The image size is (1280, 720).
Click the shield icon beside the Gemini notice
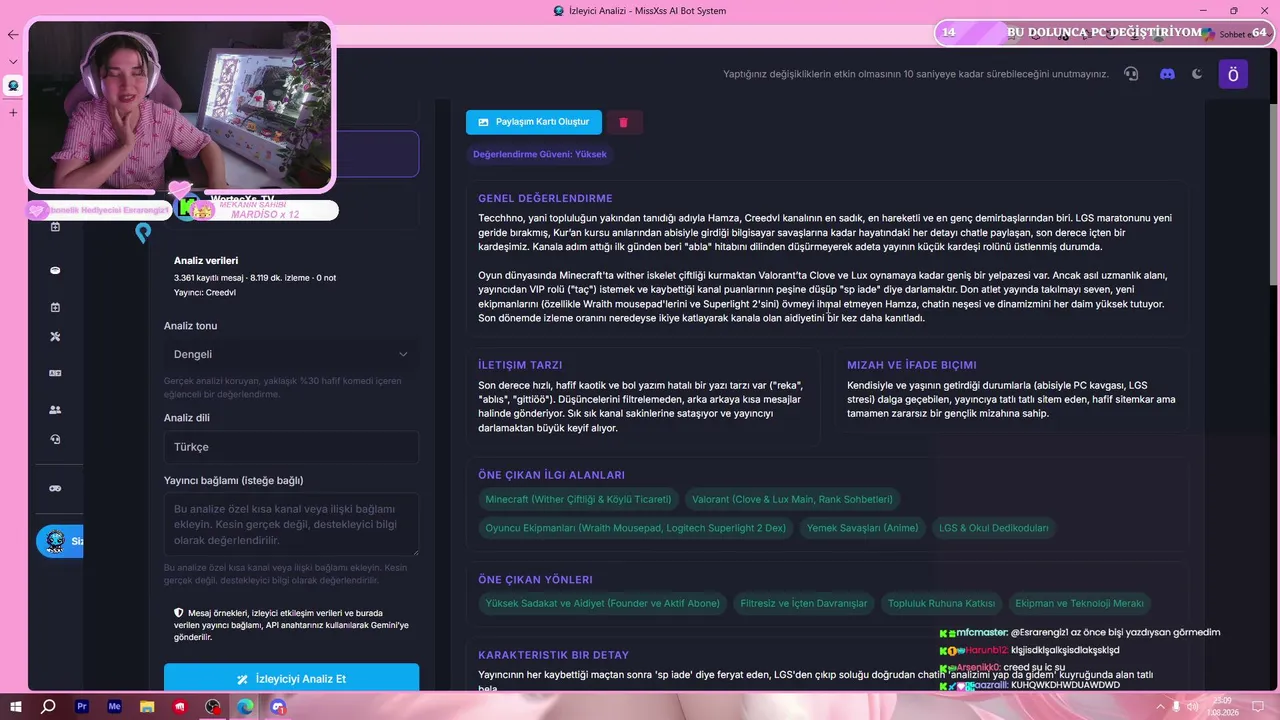pos(179,613)
